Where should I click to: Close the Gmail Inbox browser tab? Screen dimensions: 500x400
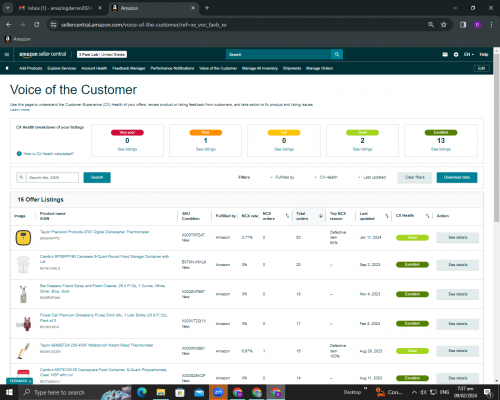(x=100, y=8)
